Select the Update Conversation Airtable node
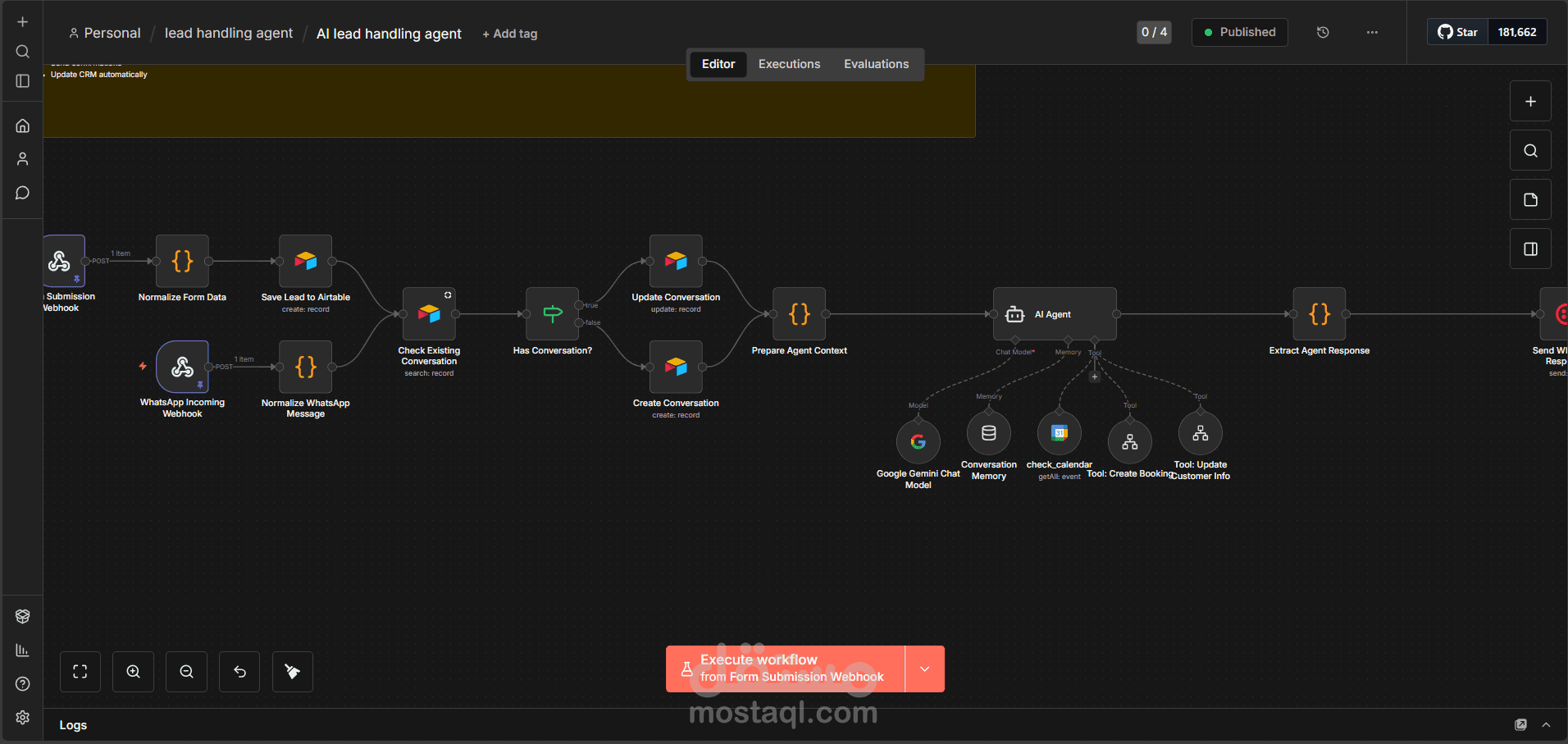 676,261
